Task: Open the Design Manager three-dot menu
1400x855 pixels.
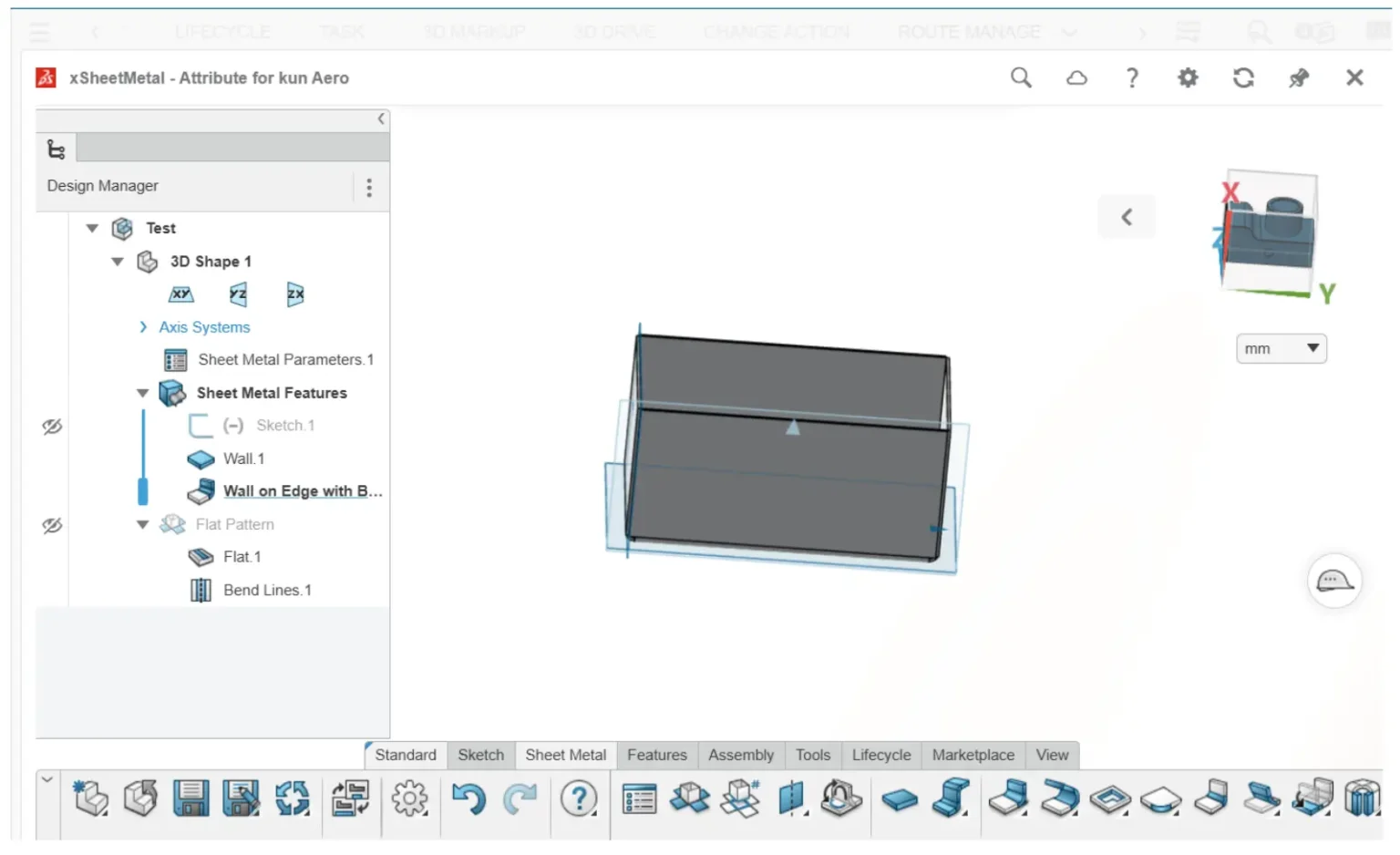Action: tap(369, 188)
